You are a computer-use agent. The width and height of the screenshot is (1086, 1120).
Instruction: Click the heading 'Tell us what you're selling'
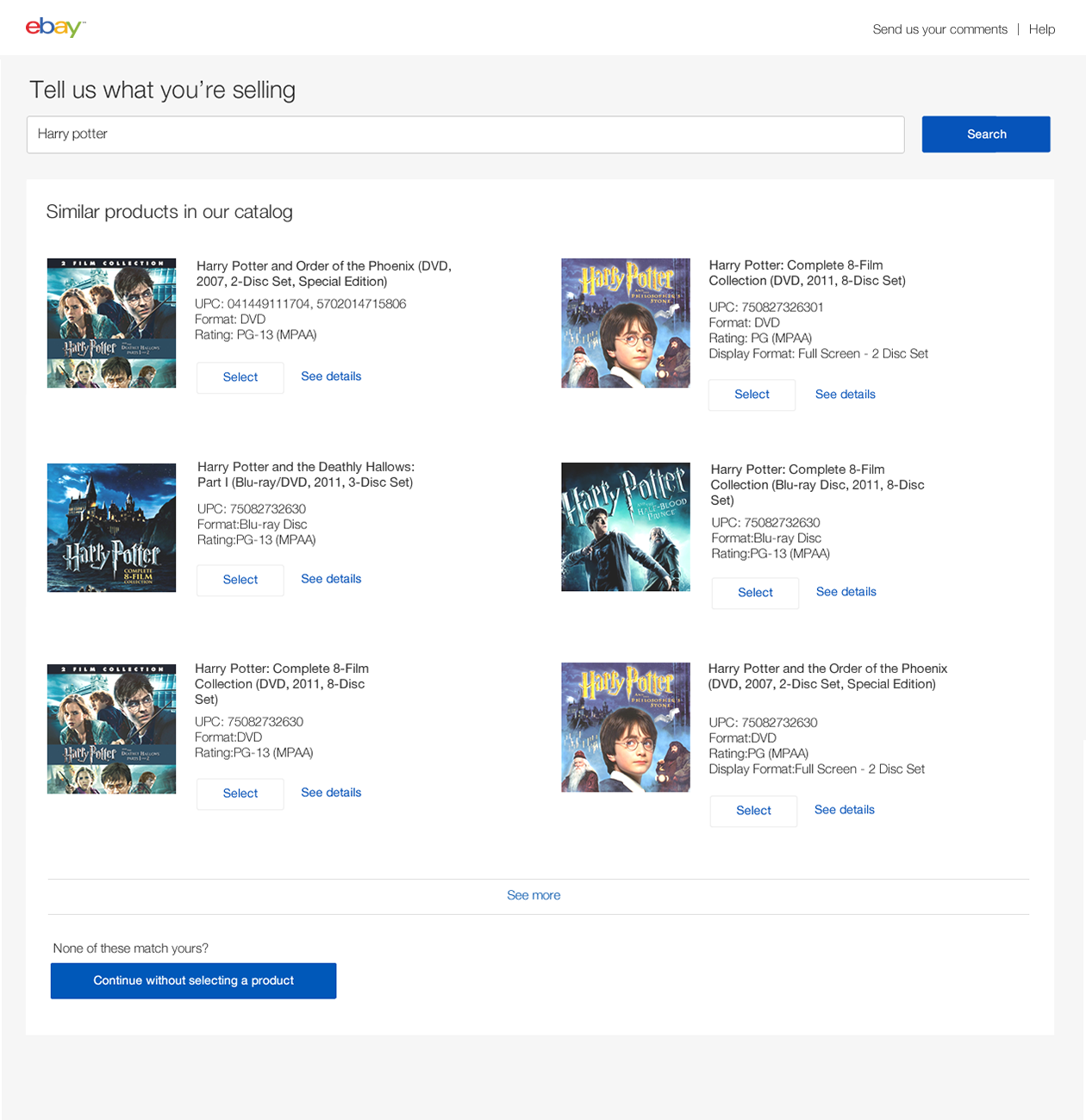[162, 90]
